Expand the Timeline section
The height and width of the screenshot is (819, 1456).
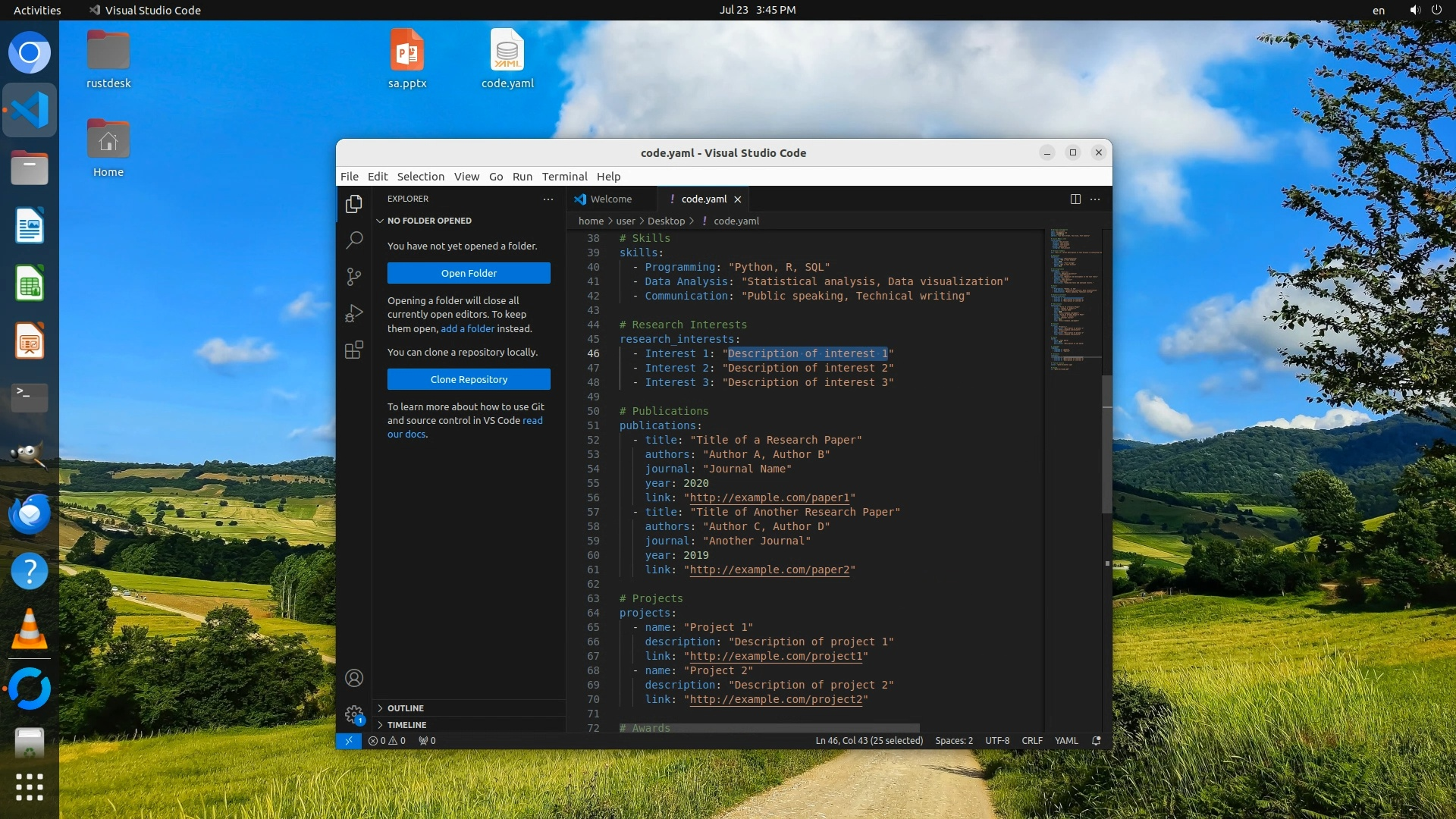[x=406, y=725]
